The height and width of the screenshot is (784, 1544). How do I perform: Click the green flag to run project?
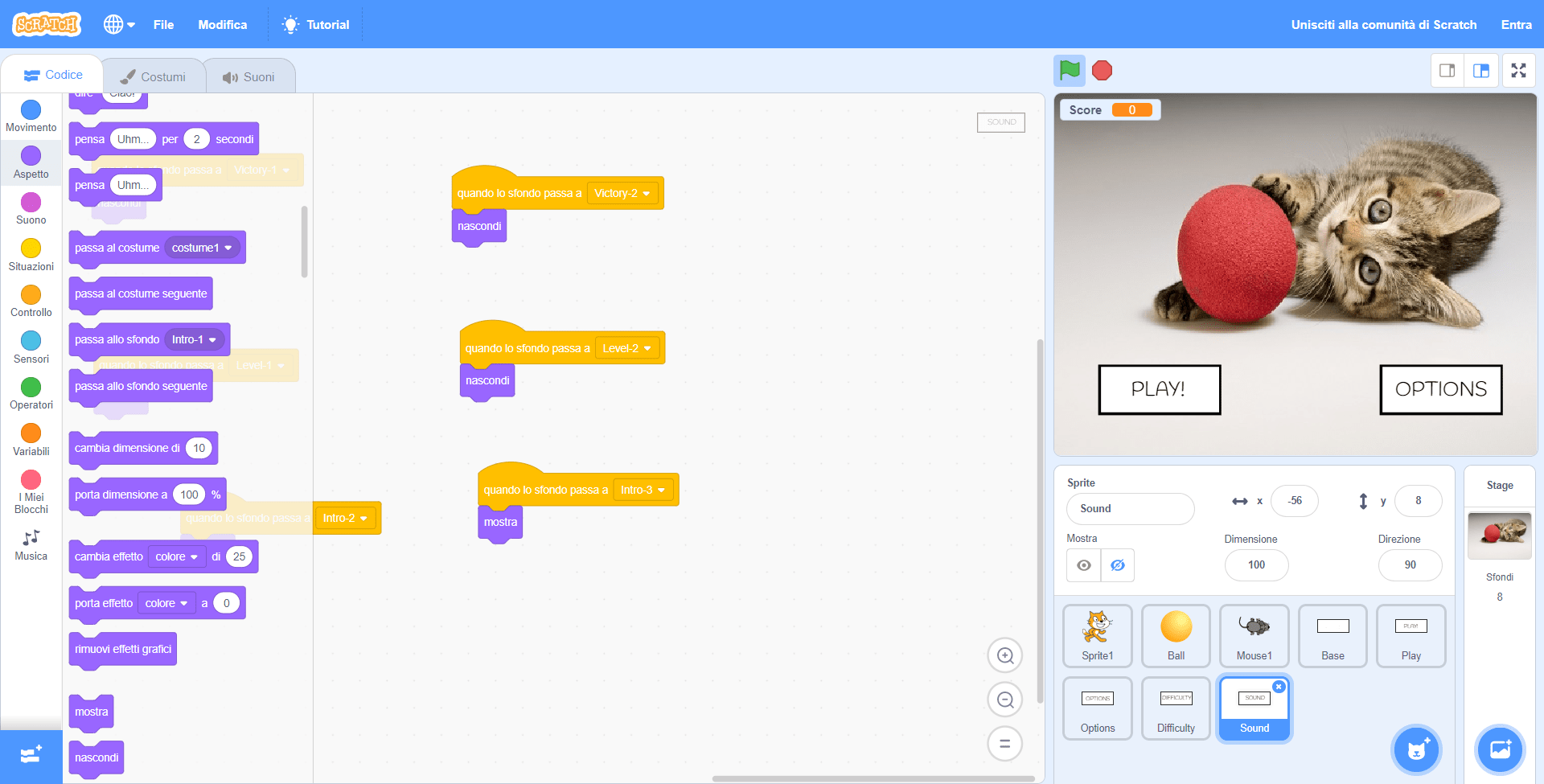(x=1070, y=71)
